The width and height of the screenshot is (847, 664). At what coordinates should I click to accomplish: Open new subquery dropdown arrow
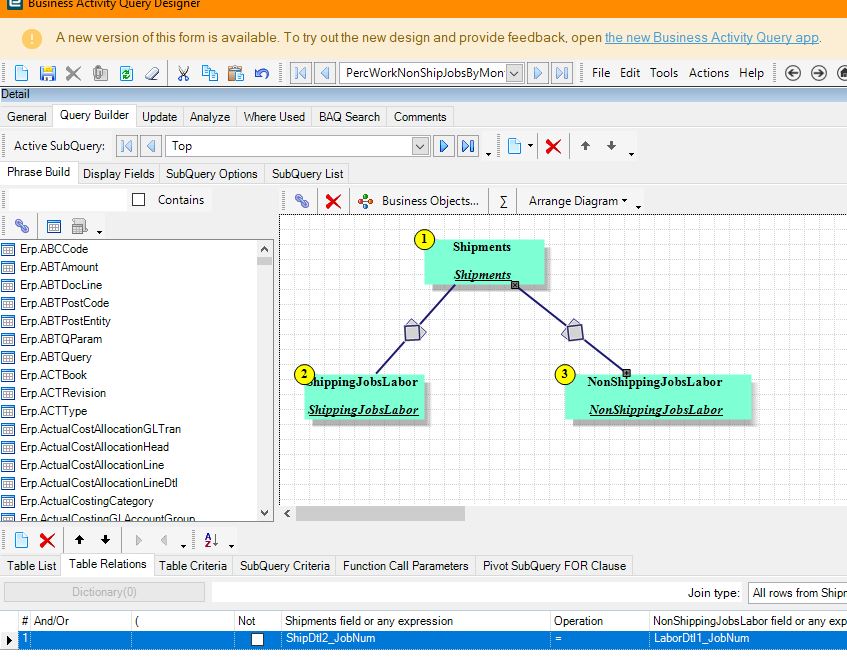pyautogui.click(x=530, y=145)
